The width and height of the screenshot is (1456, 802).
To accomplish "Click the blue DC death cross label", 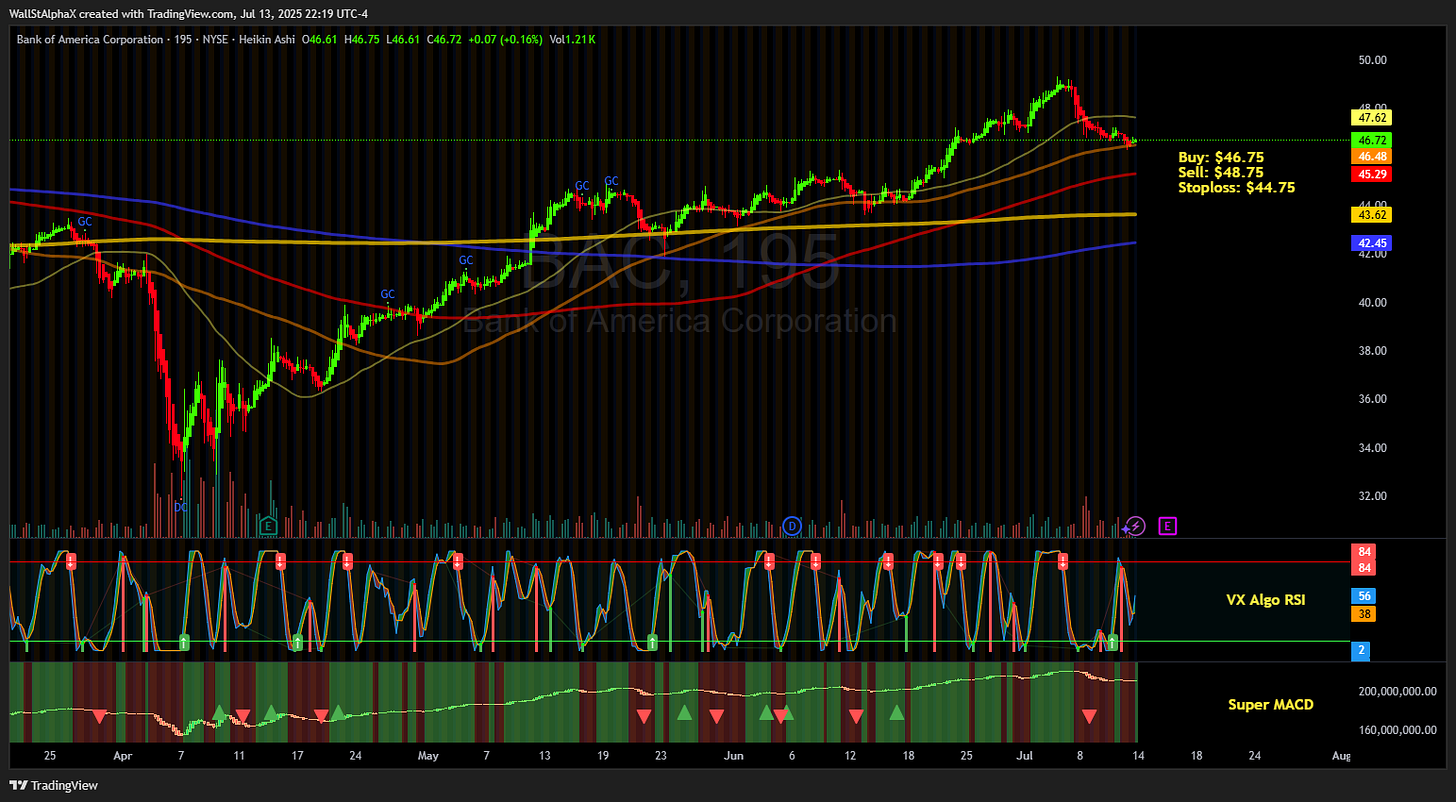I will pyautogui.click(x=181, y=507).
